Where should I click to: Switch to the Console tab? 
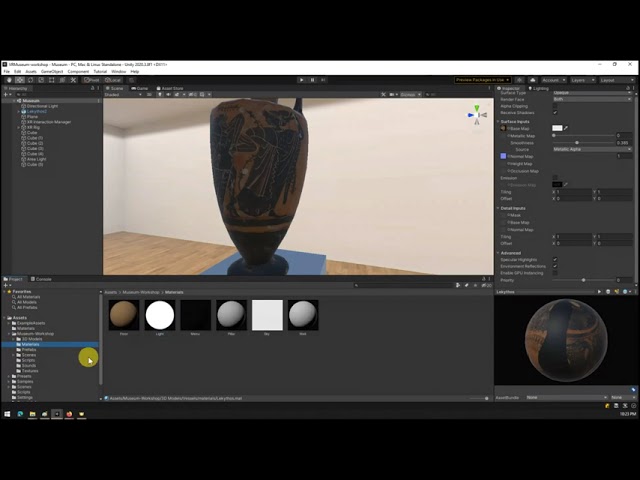[41, 279]
